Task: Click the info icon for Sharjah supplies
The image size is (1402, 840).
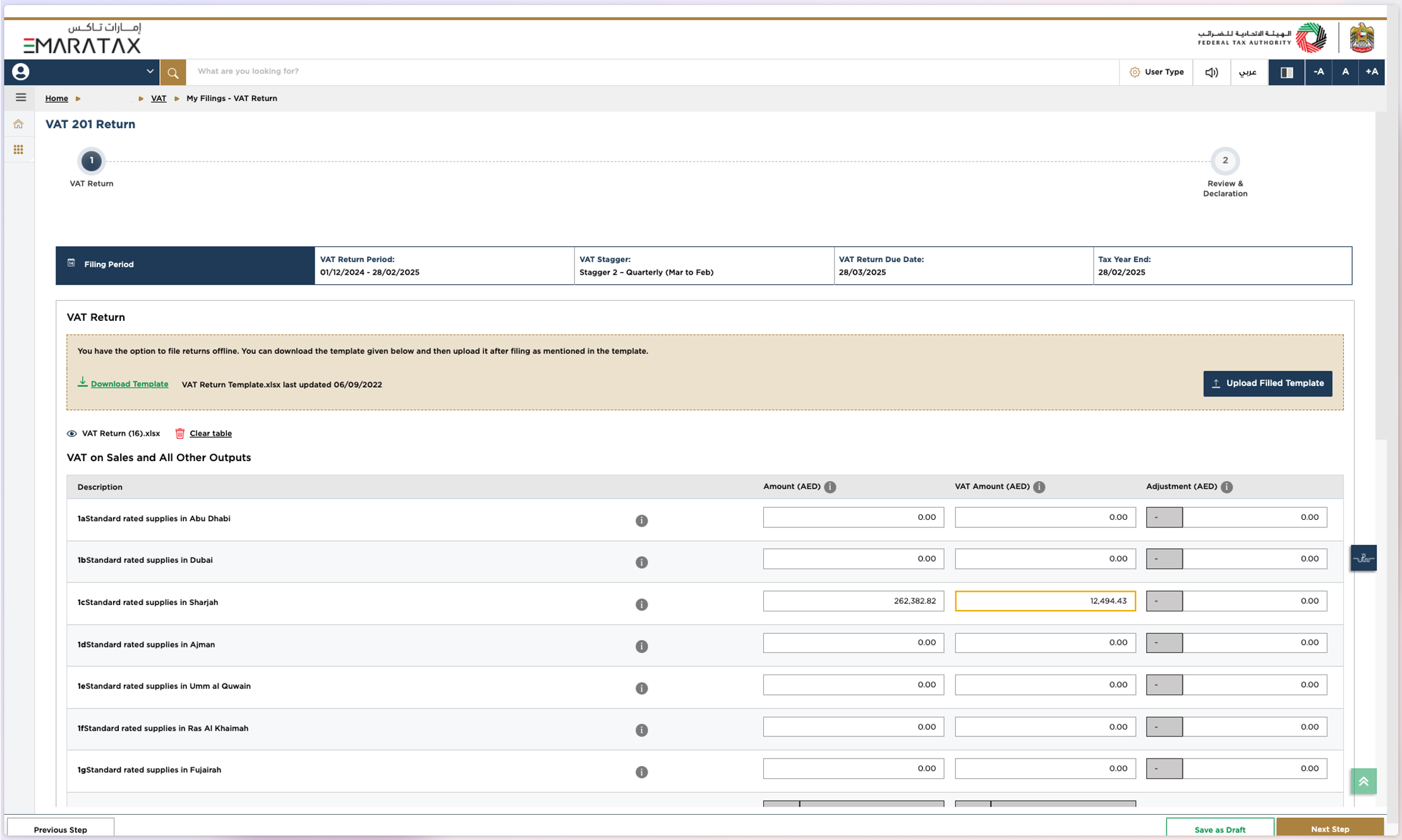Action: point(641,604)
